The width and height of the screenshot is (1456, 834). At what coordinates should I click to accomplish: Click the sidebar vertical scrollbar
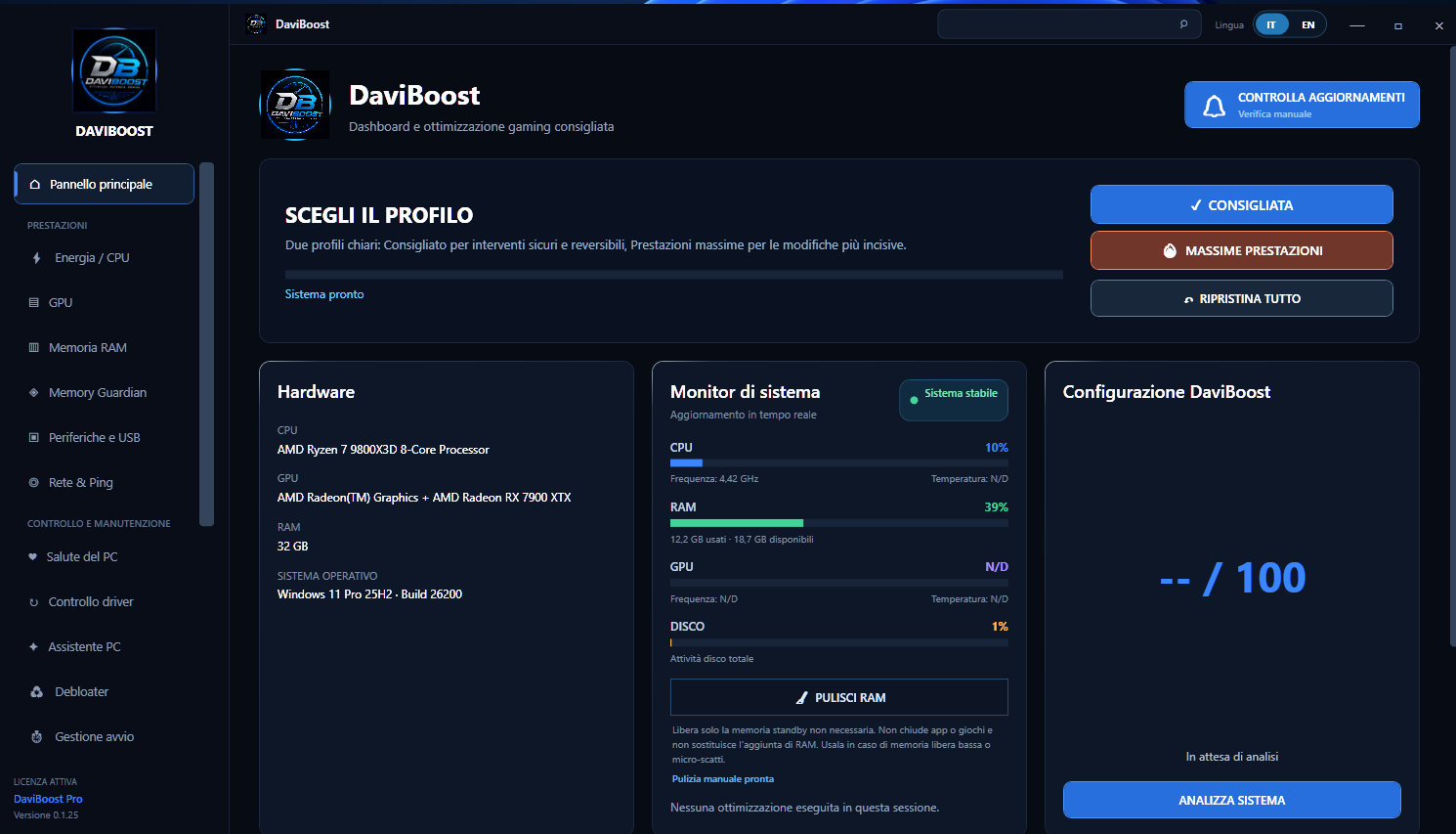(206, 344)
